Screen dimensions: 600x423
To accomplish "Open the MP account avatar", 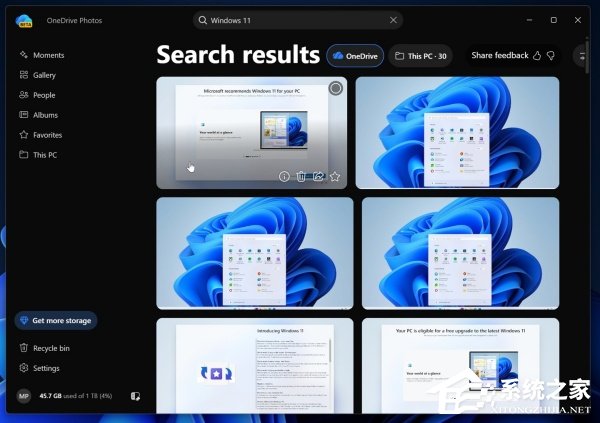I will pyautogui.click(x=24, y=396).
